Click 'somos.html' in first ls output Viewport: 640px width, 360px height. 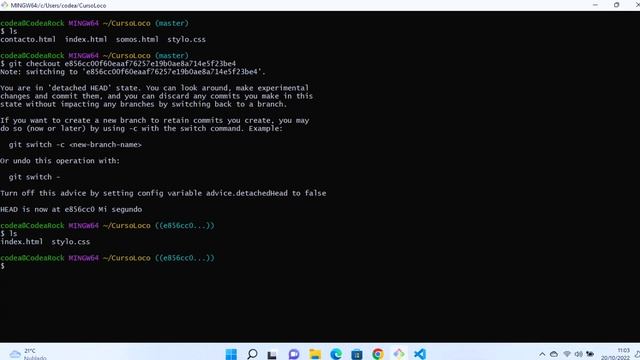tap(137, 40)
